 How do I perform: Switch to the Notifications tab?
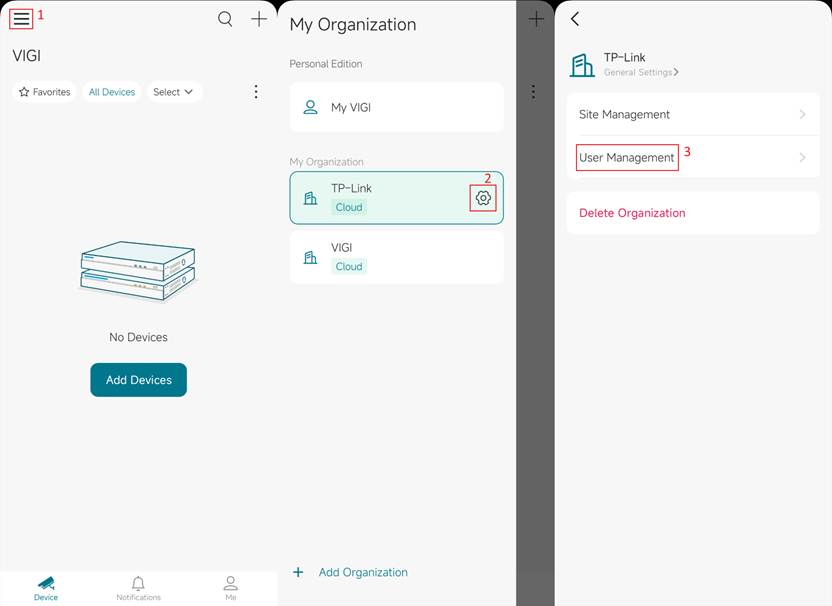click(138, 588)
